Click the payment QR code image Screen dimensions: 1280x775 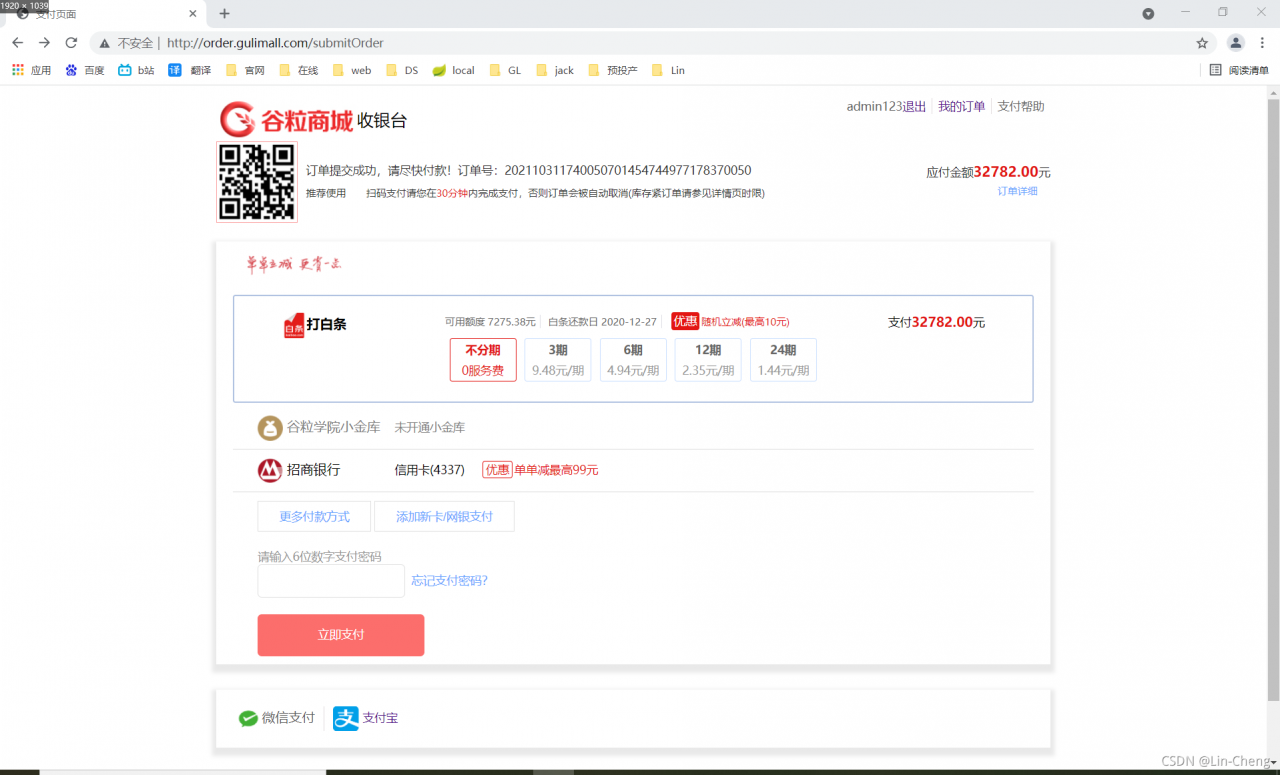[257, 182]
